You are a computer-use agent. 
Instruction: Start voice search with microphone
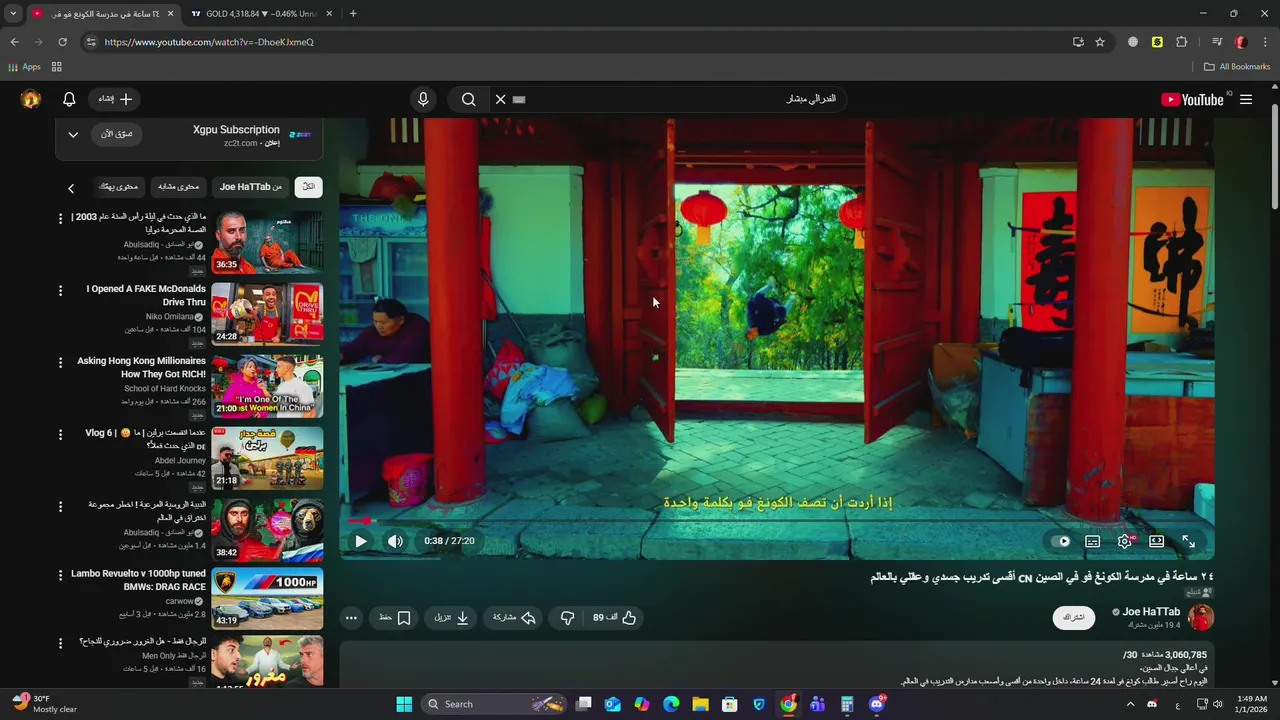point(423,99)
